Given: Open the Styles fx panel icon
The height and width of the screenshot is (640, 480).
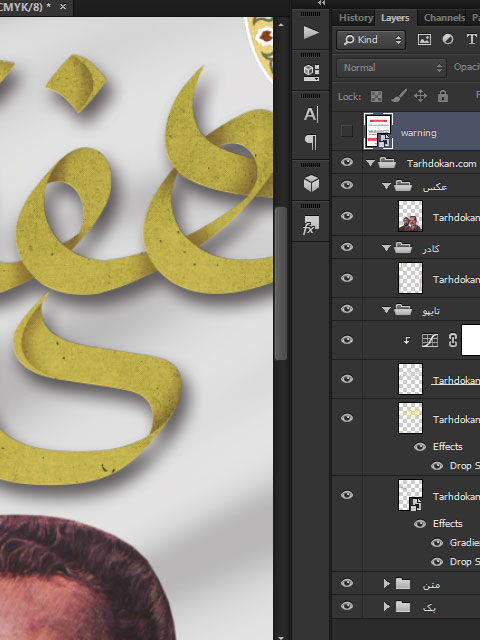Looking at the screenshot, I should click(x=311, y=225).
